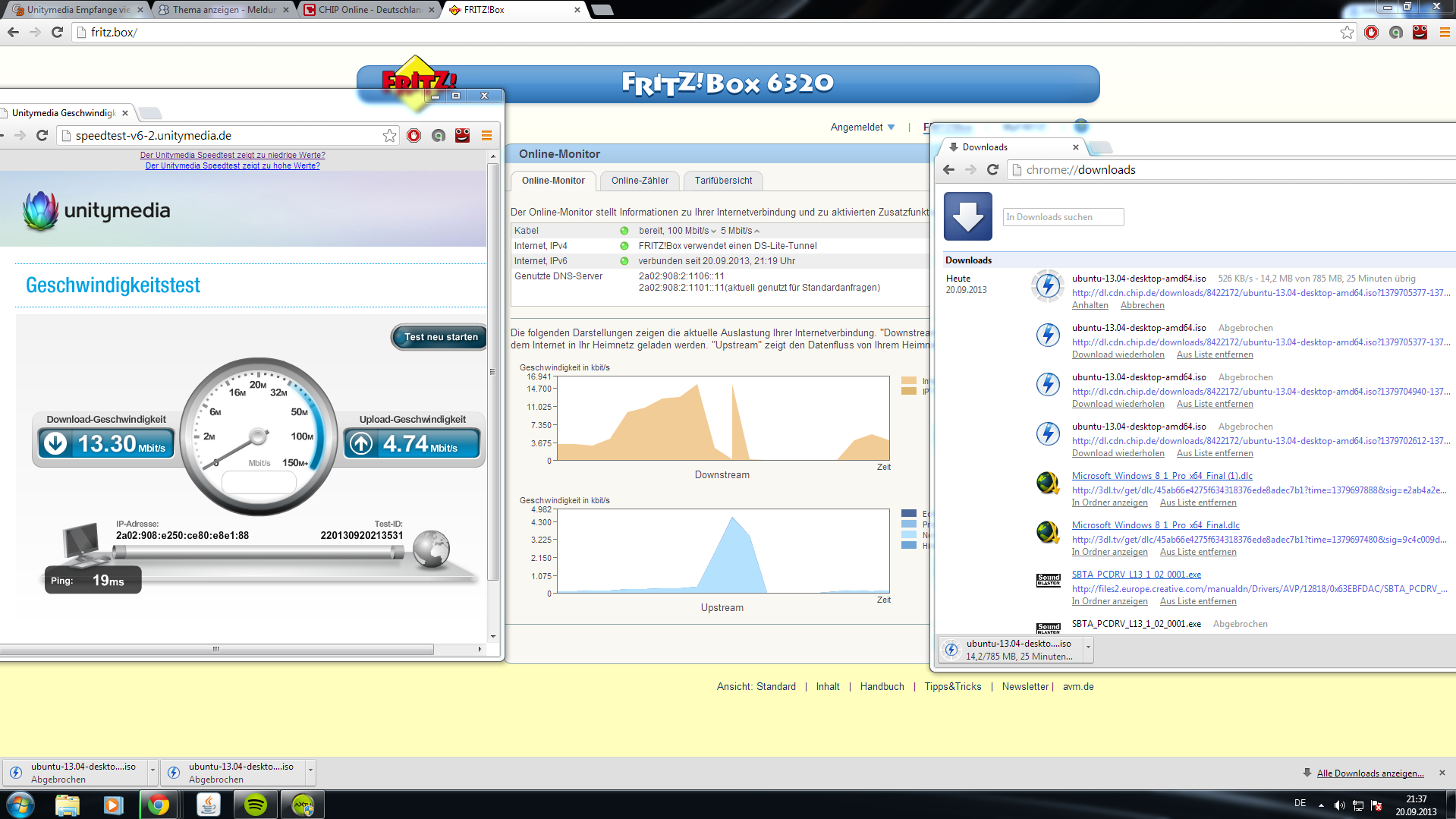Viewport: 1456px width, 819px height.
Task: Click Microsoft Windows 8.1 Final (1).dlc file icon
Action: tap(1048, 483)
